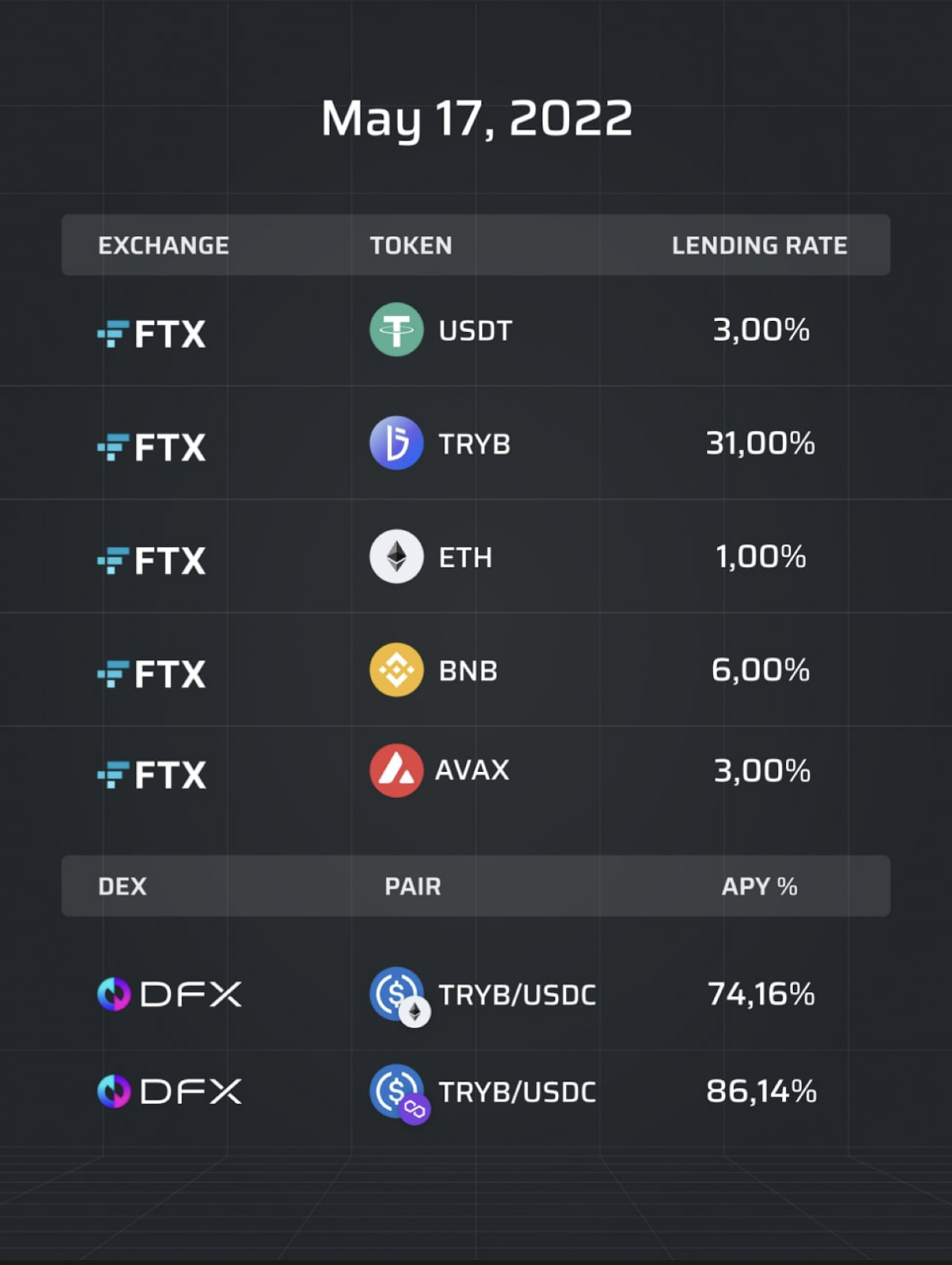
Task: Click the first DFX logo
Action: 169,994
